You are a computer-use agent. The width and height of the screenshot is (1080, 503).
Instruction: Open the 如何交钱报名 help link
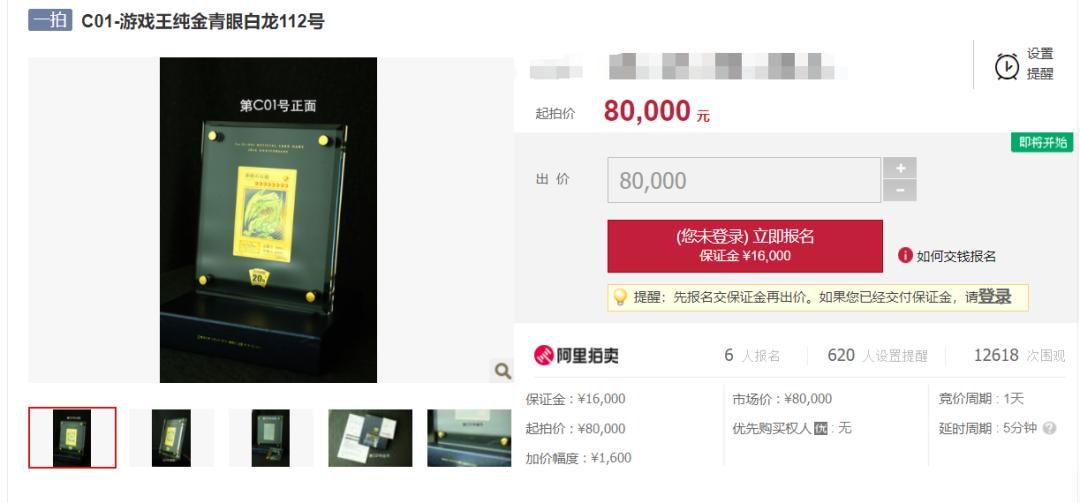click(x=956, y=256)
